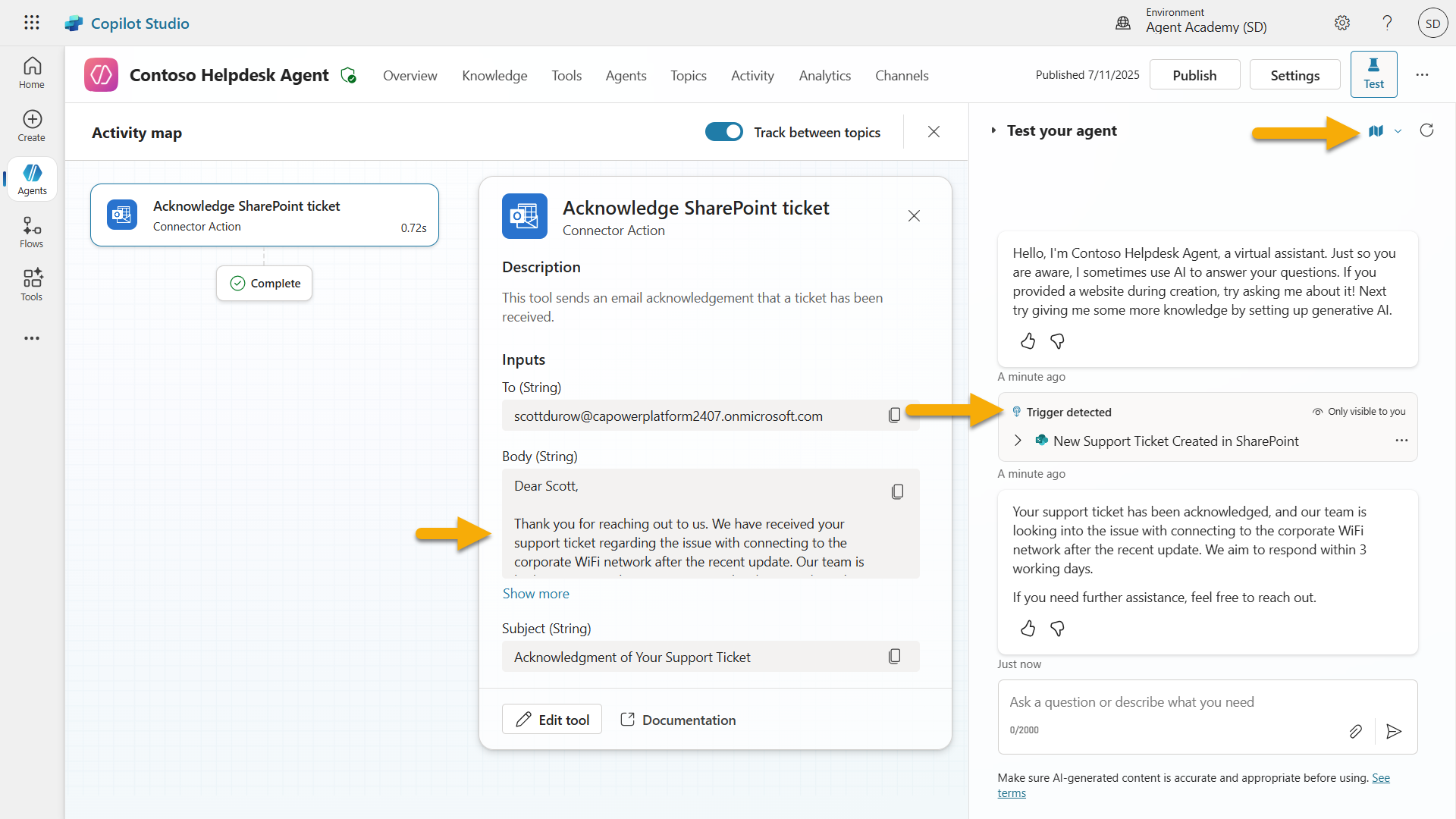The height and width of the screenshot is (819, 1456).
Task: Copy the To email address value
Action: coord(894,416)
